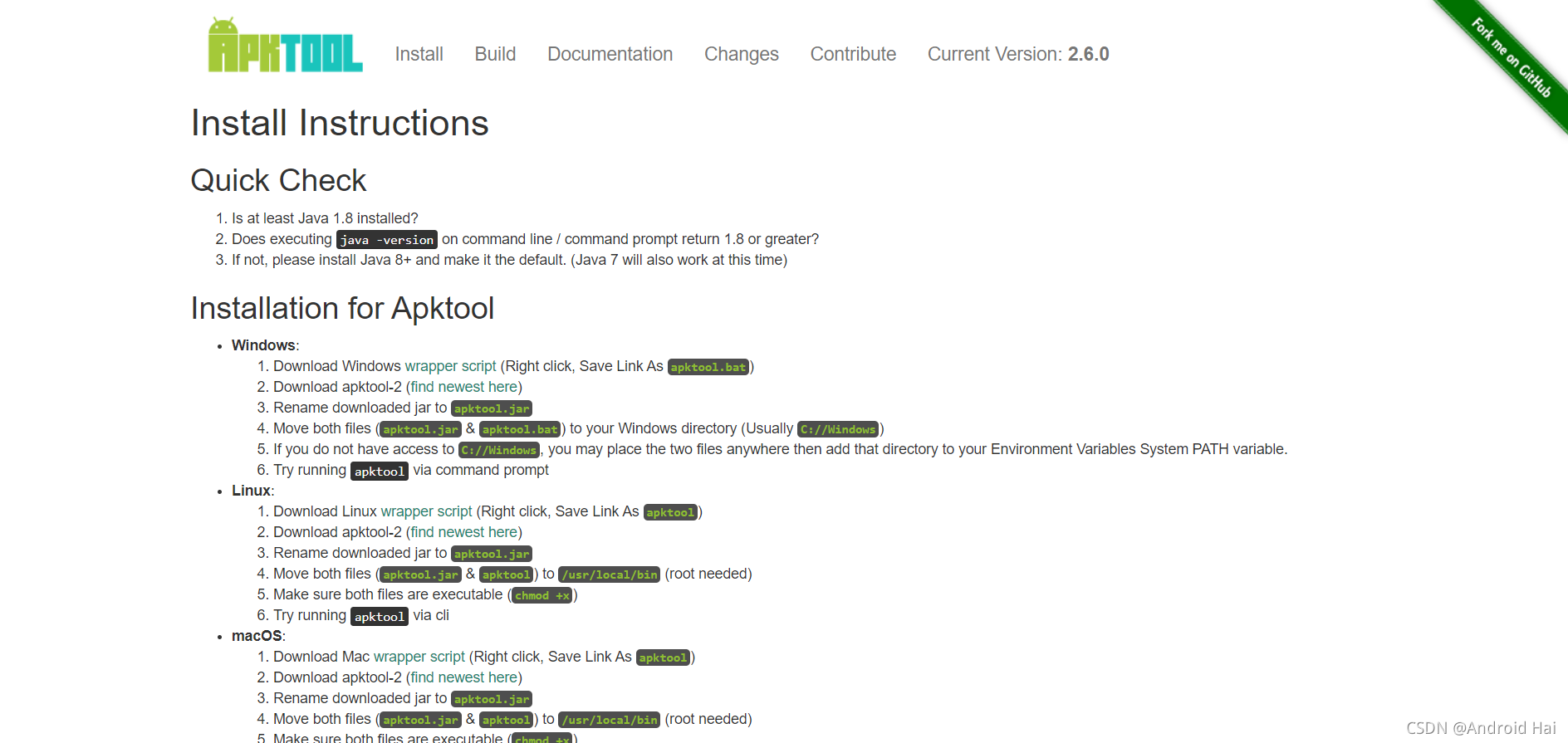Open the Contribute page
This screenshot has width=1568, height=743.
[853, 54]
